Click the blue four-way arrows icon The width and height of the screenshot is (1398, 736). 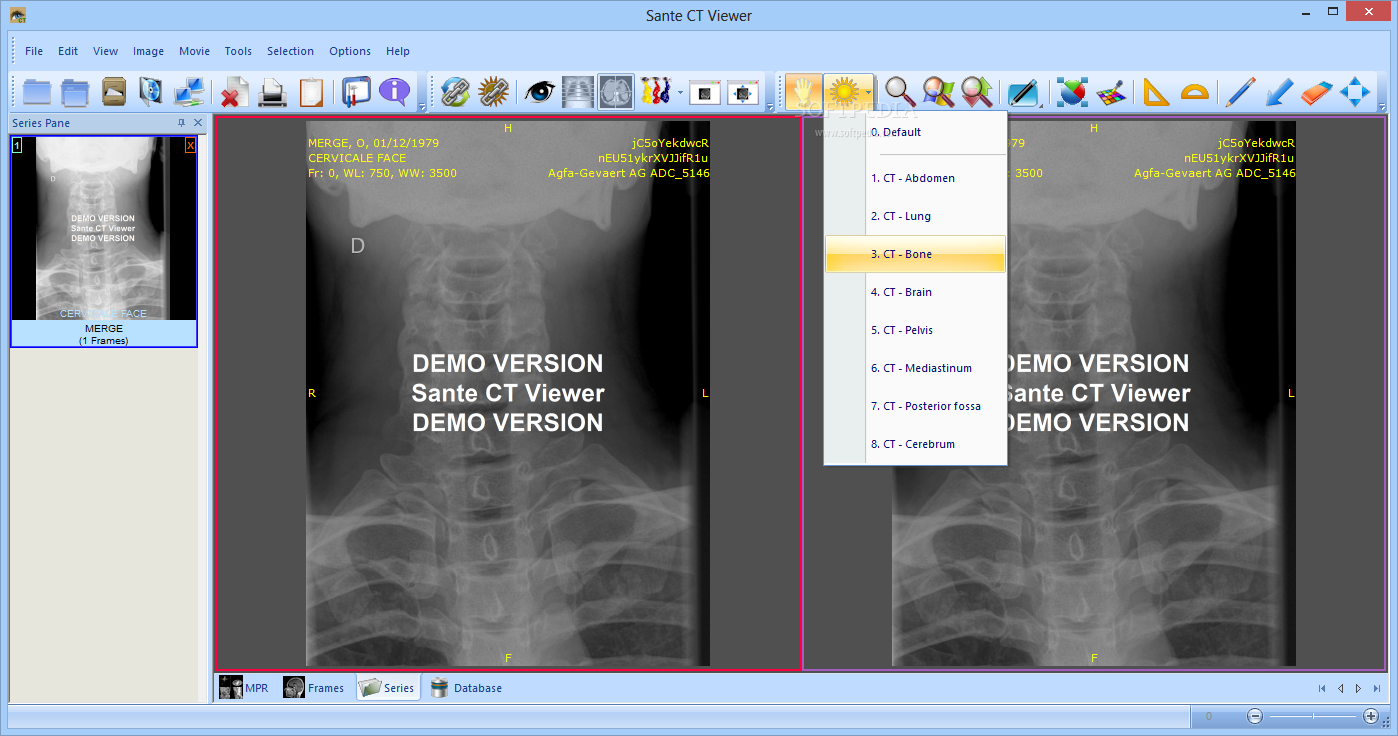pos(1355,92)
